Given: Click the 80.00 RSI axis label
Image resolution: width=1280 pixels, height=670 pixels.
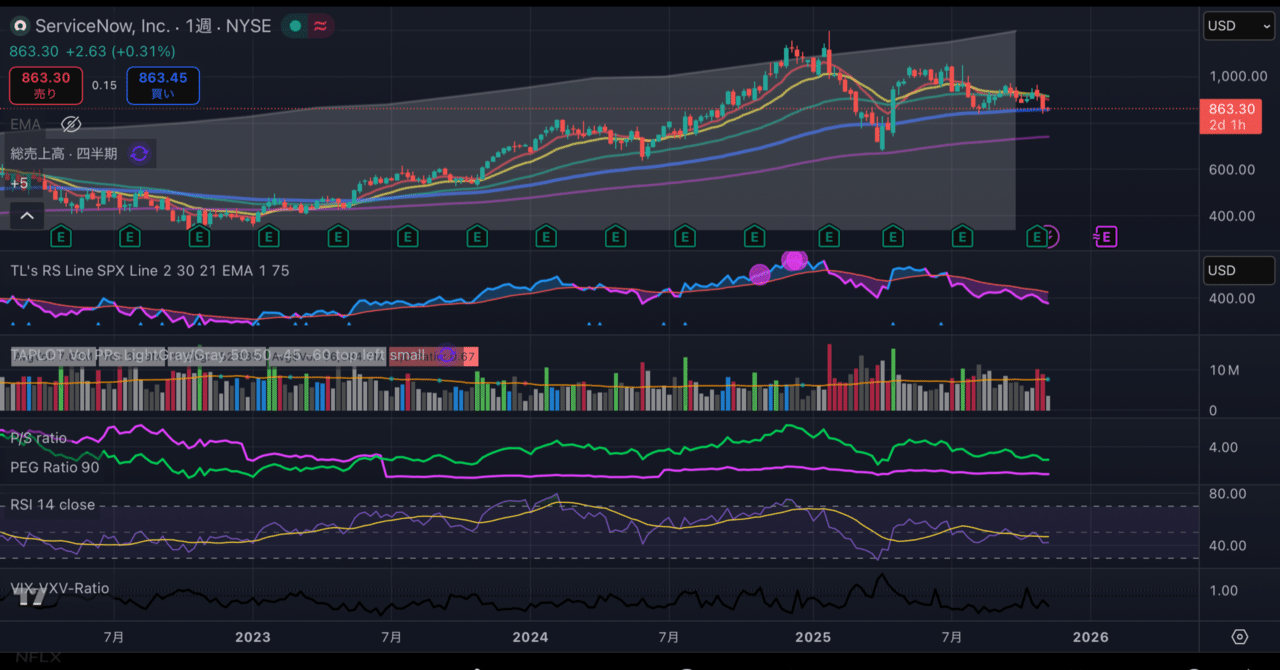Looking at the screenshot, I should point(1228,494).
